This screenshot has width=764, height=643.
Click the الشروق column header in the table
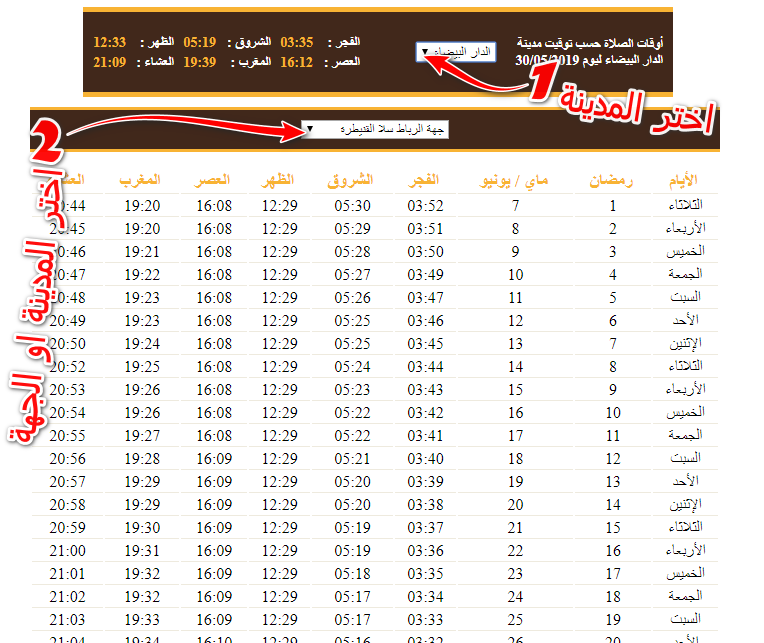[350, 180]
